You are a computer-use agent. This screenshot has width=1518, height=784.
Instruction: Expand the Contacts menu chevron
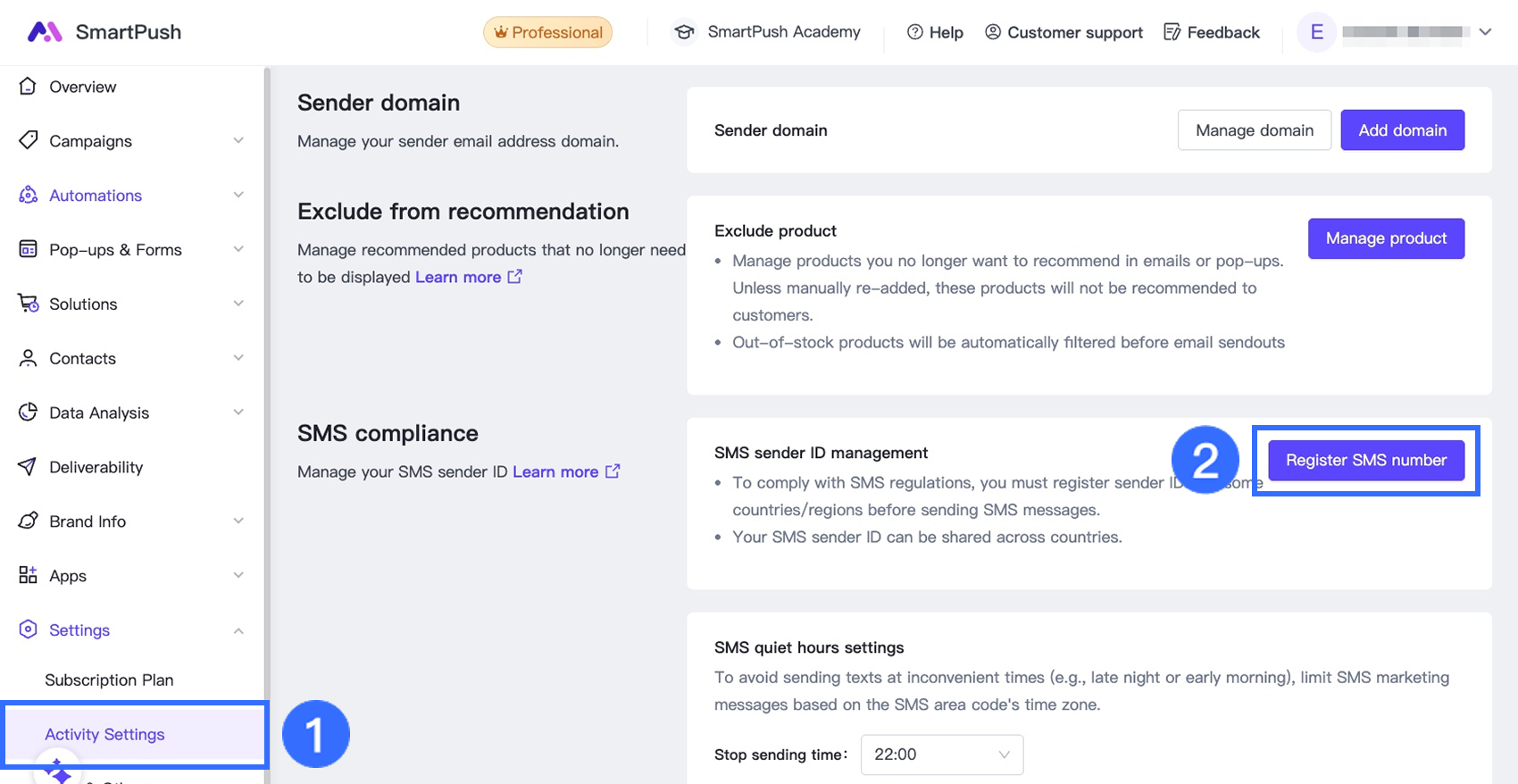pos(238,358)
